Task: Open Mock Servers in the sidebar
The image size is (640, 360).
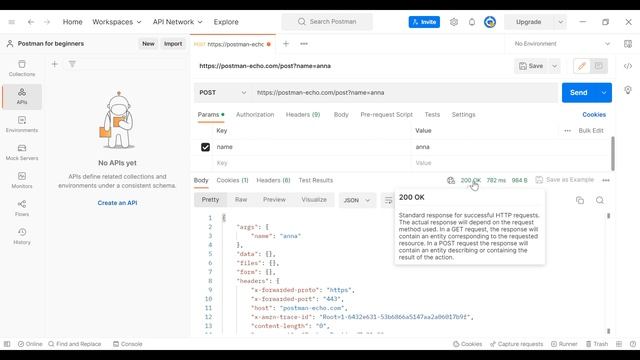Action: point(22,153)
